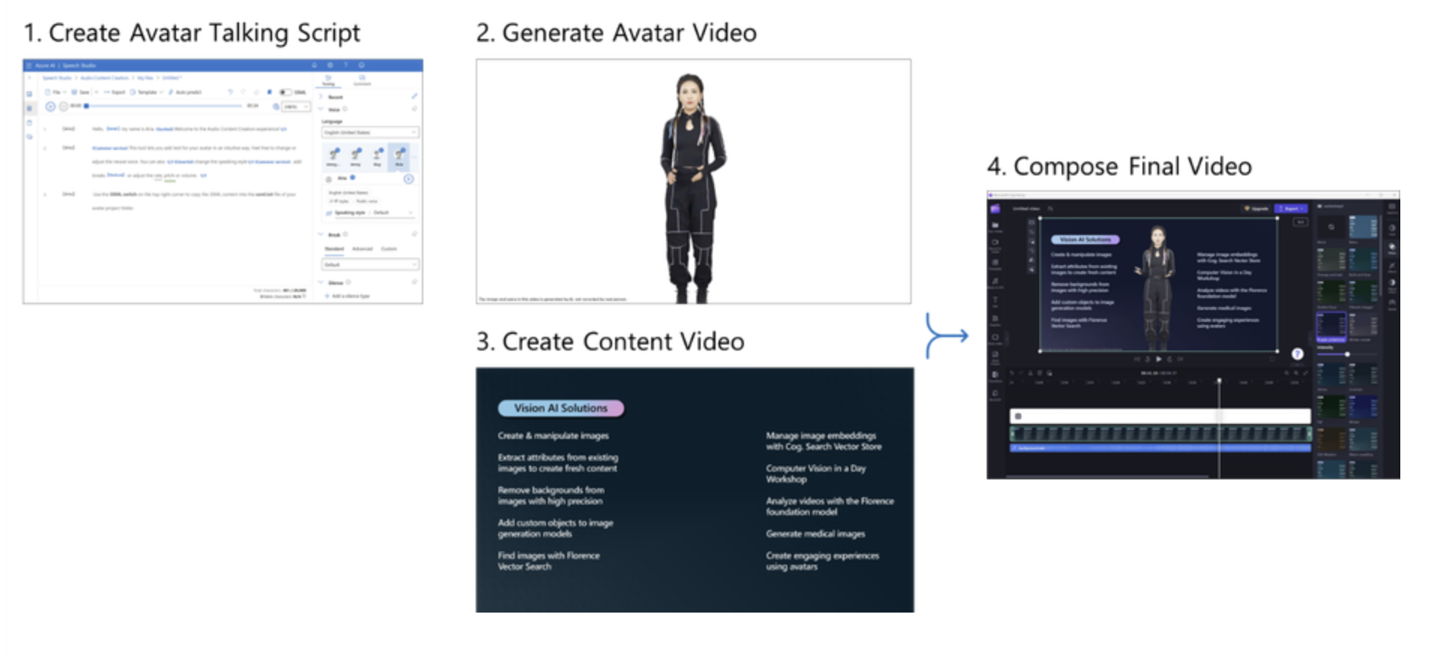
Task: Click the Export button in Clipchamp
Action: pyautogui.click(x=1292, y=208)
